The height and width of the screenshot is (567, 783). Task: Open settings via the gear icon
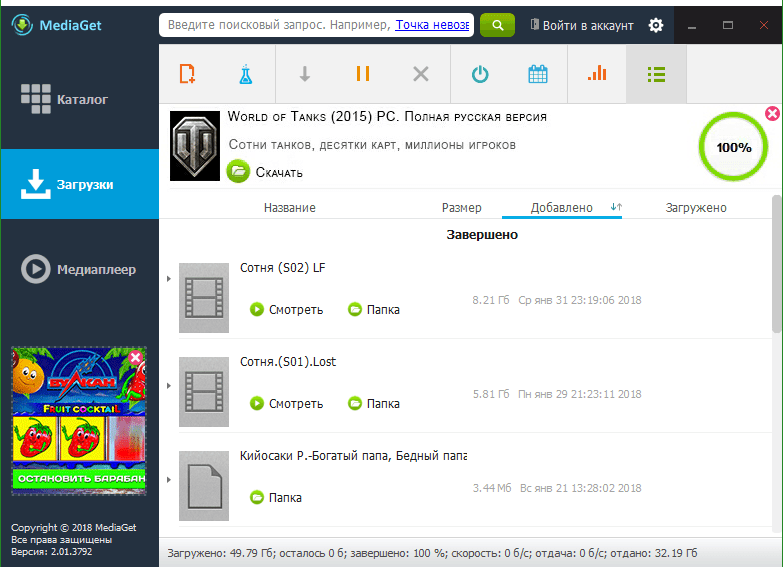656,25
